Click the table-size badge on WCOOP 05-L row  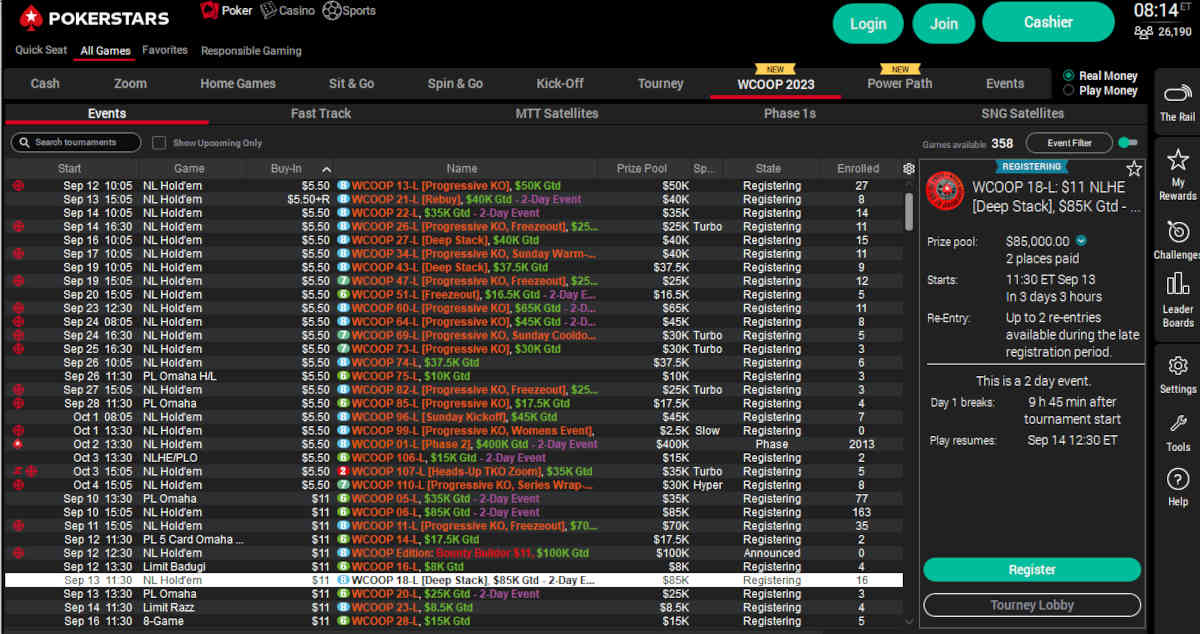343,499
